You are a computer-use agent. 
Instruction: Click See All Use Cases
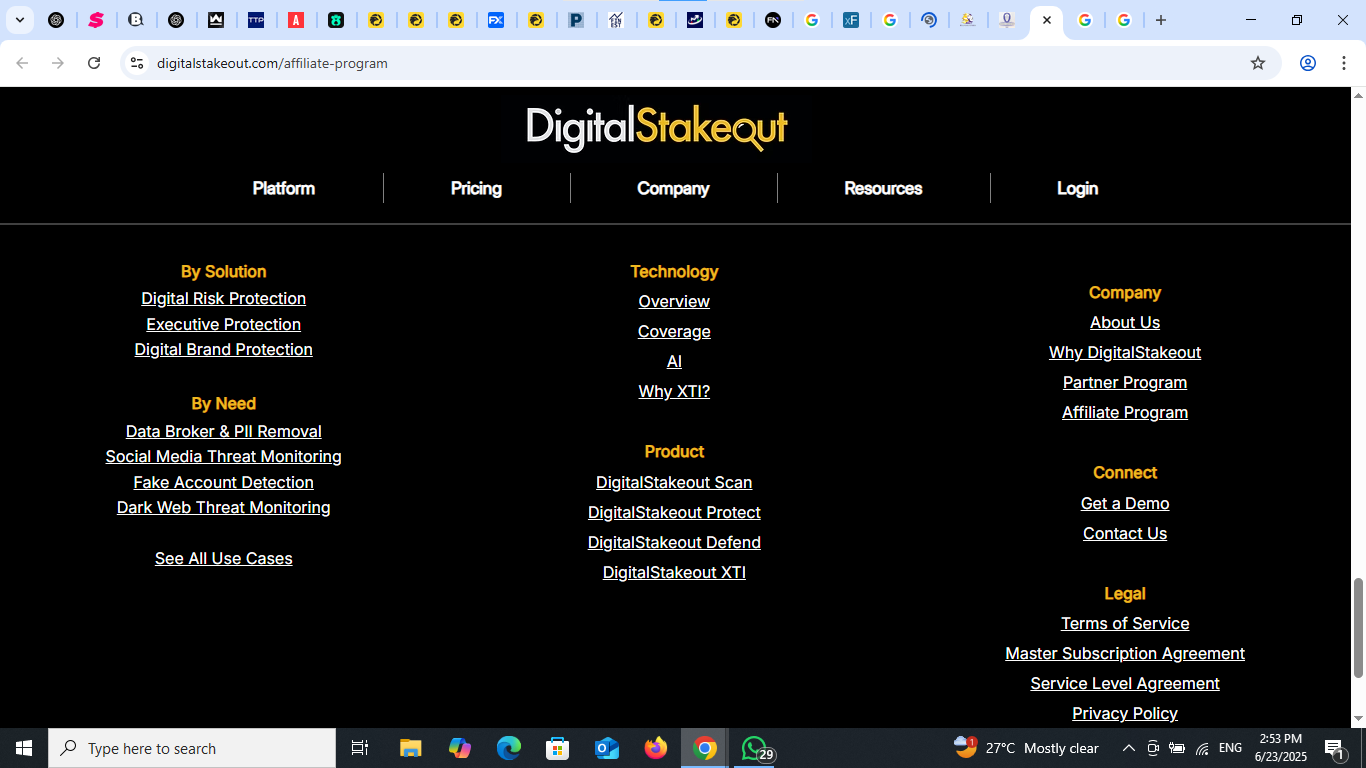point(224,558)
